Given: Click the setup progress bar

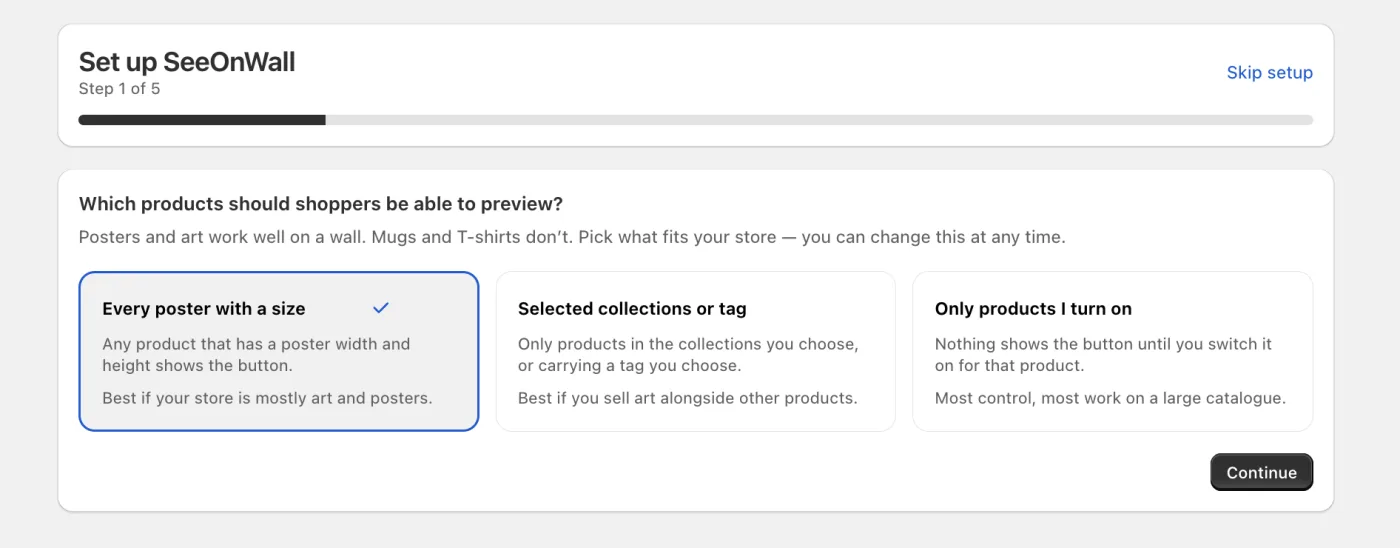Looking at the screenshot, I should [x=696, y=120].
